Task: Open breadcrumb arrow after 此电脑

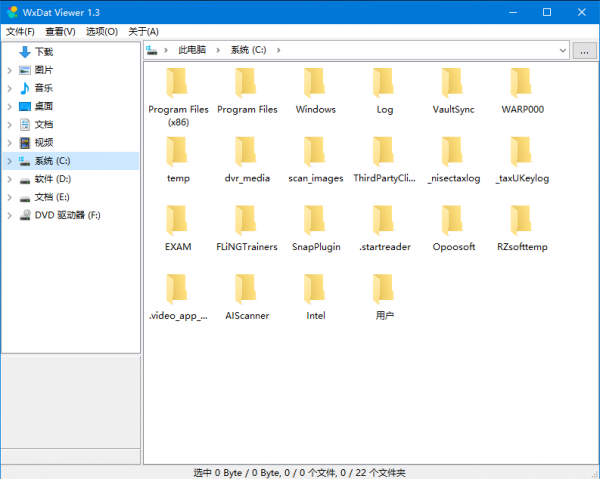Action: tap(218, 50)
